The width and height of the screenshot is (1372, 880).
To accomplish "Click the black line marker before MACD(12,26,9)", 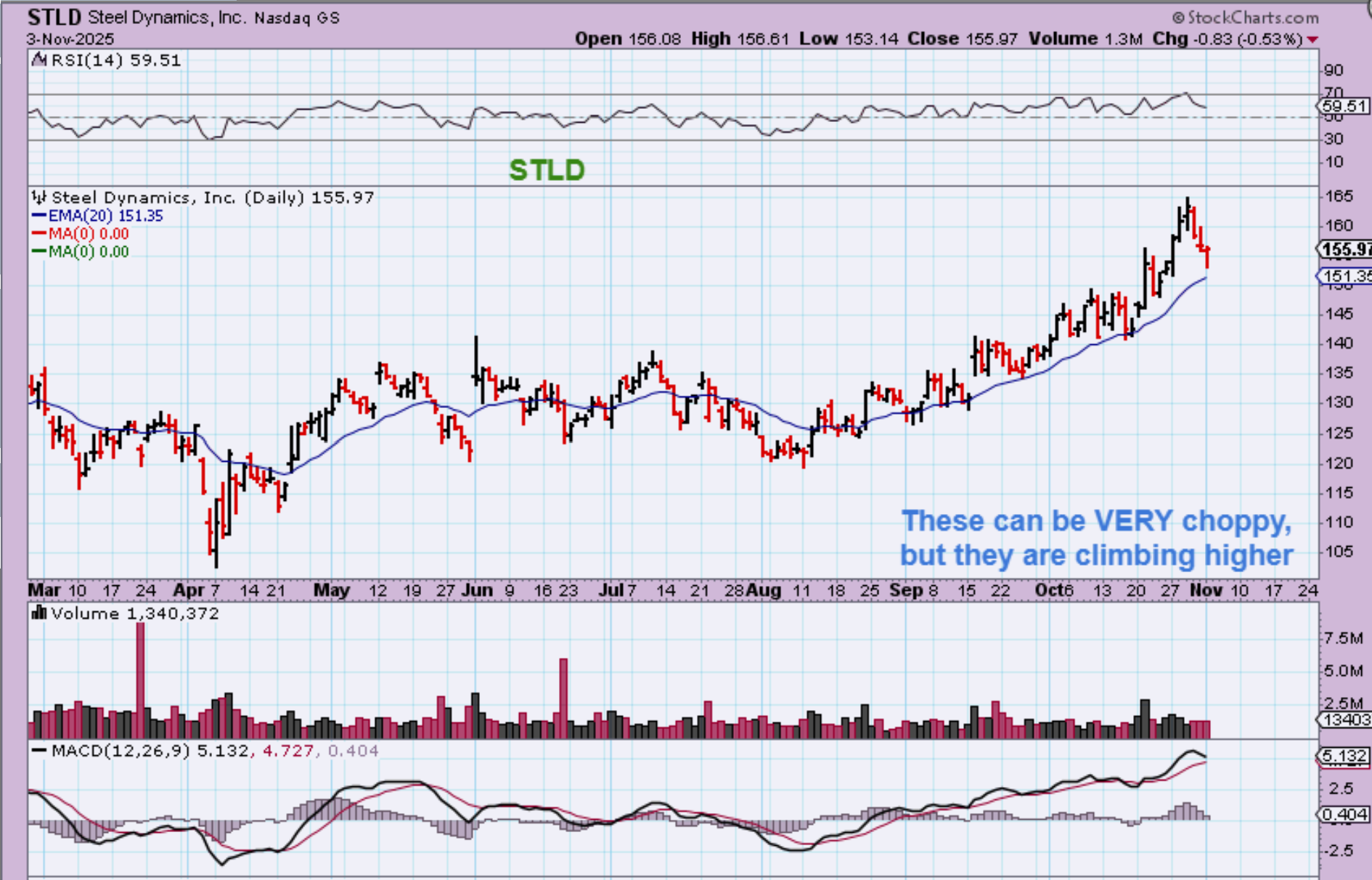I will pos(40,751).
